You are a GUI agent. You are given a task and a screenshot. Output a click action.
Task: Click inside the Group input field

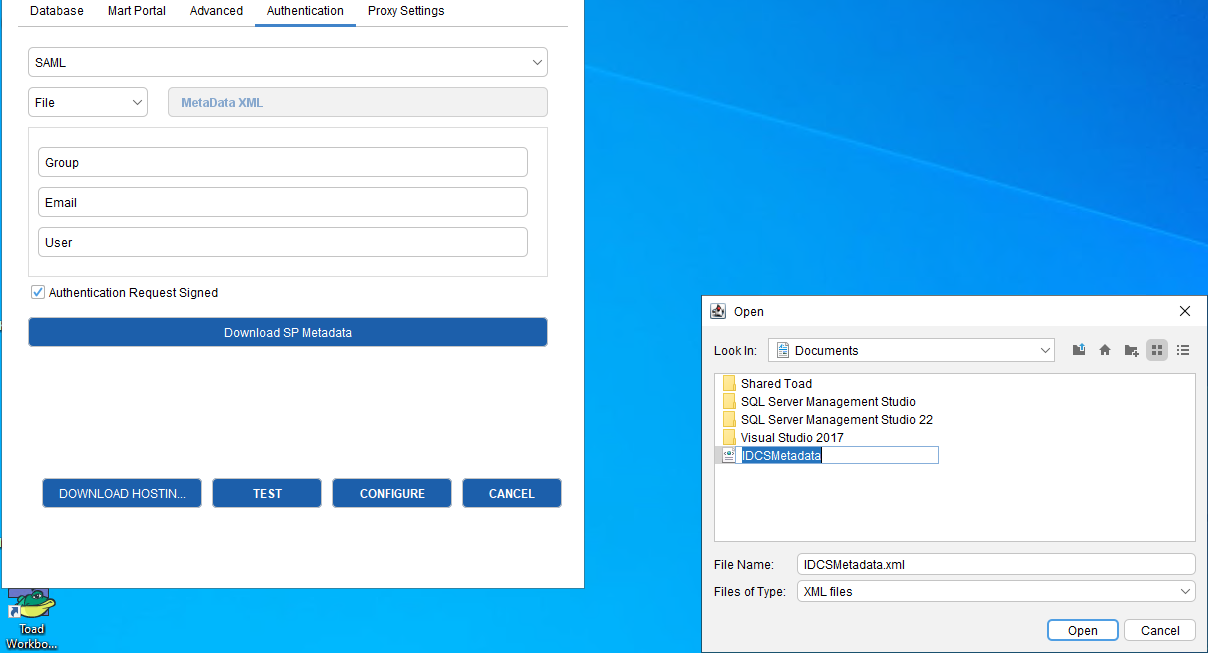[282, 162]
